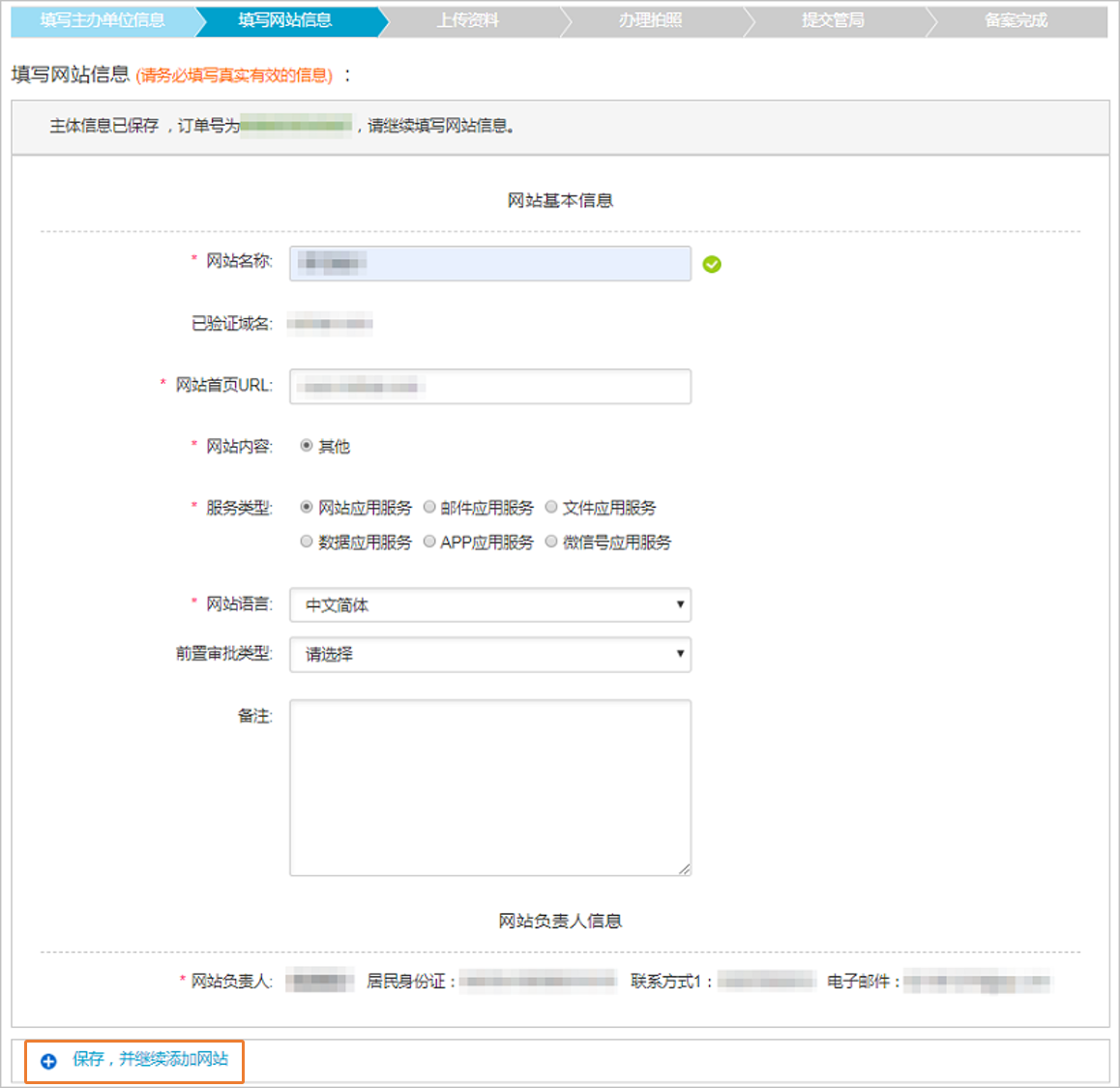Select 网站应用服务 service type
Viewport: 1120px width, 1088px height.
coord(307,507)
